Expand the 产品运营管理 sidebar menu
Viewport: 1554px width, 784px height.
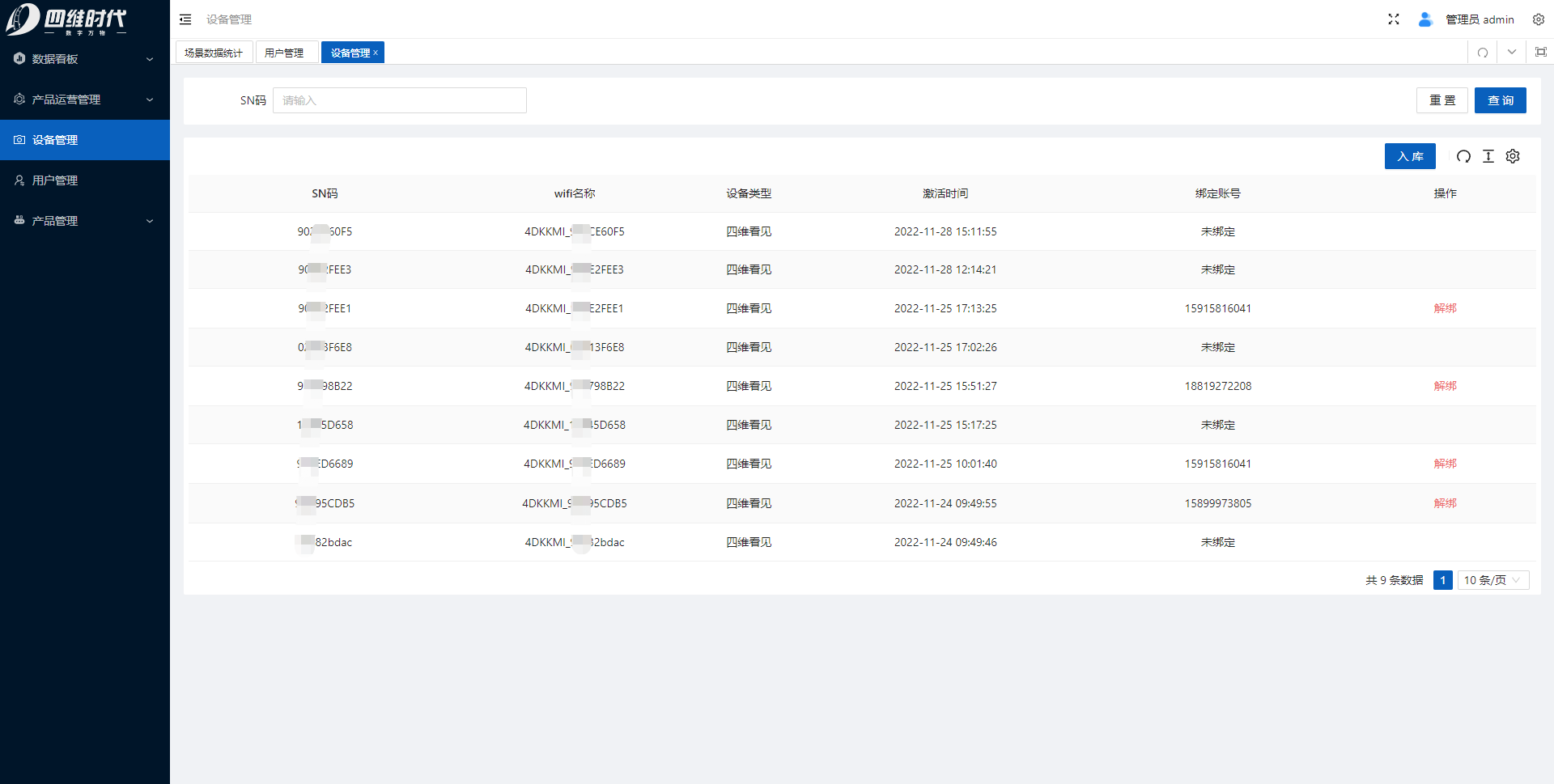click(x=84, y=100)
